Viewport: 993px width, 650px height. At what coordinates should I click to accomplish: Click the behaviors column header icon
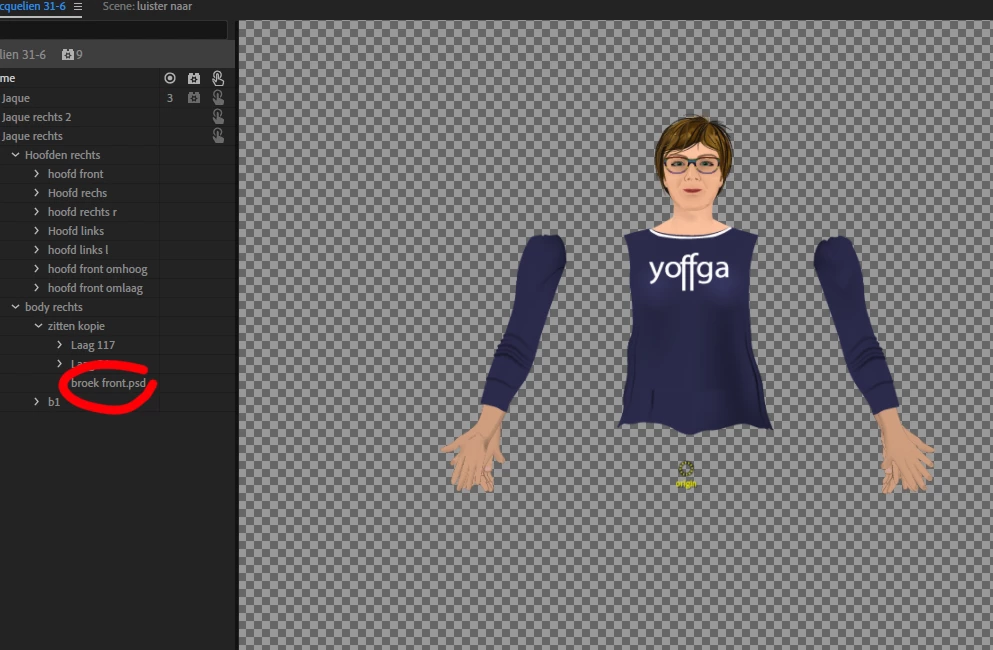tap(194, 78)
